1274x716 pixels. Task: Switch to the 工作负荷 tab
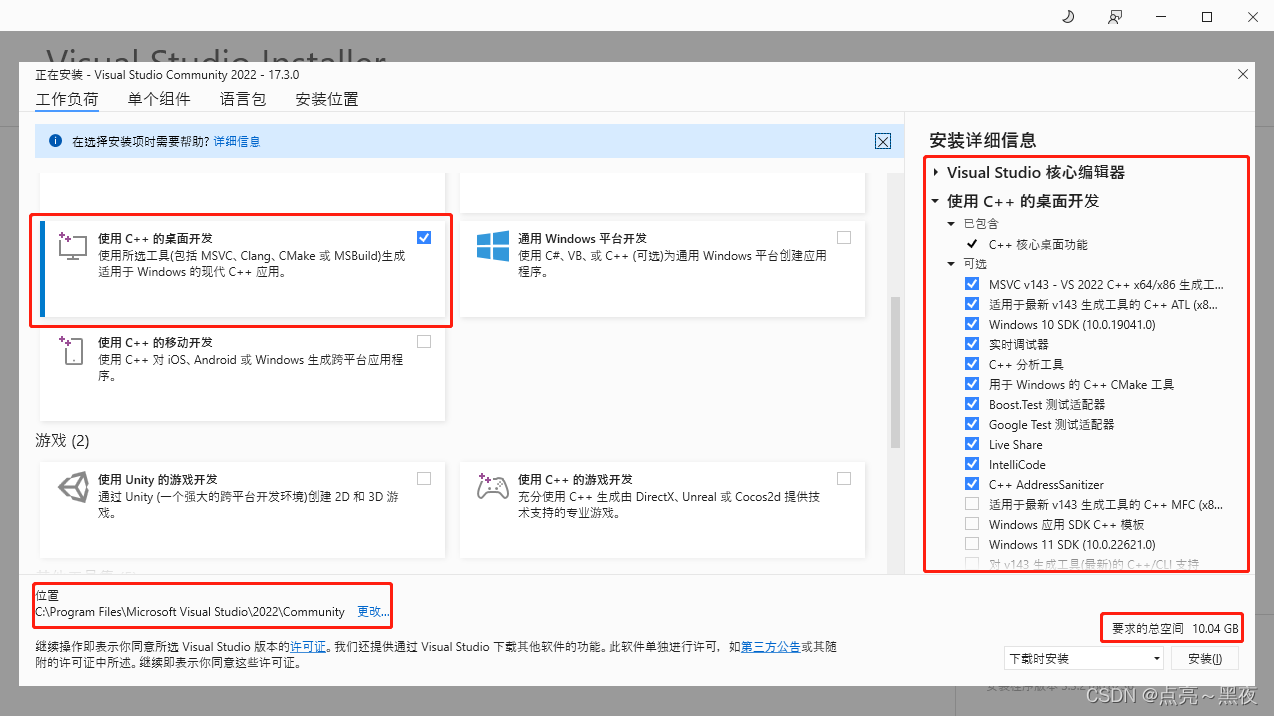point(67,99)
